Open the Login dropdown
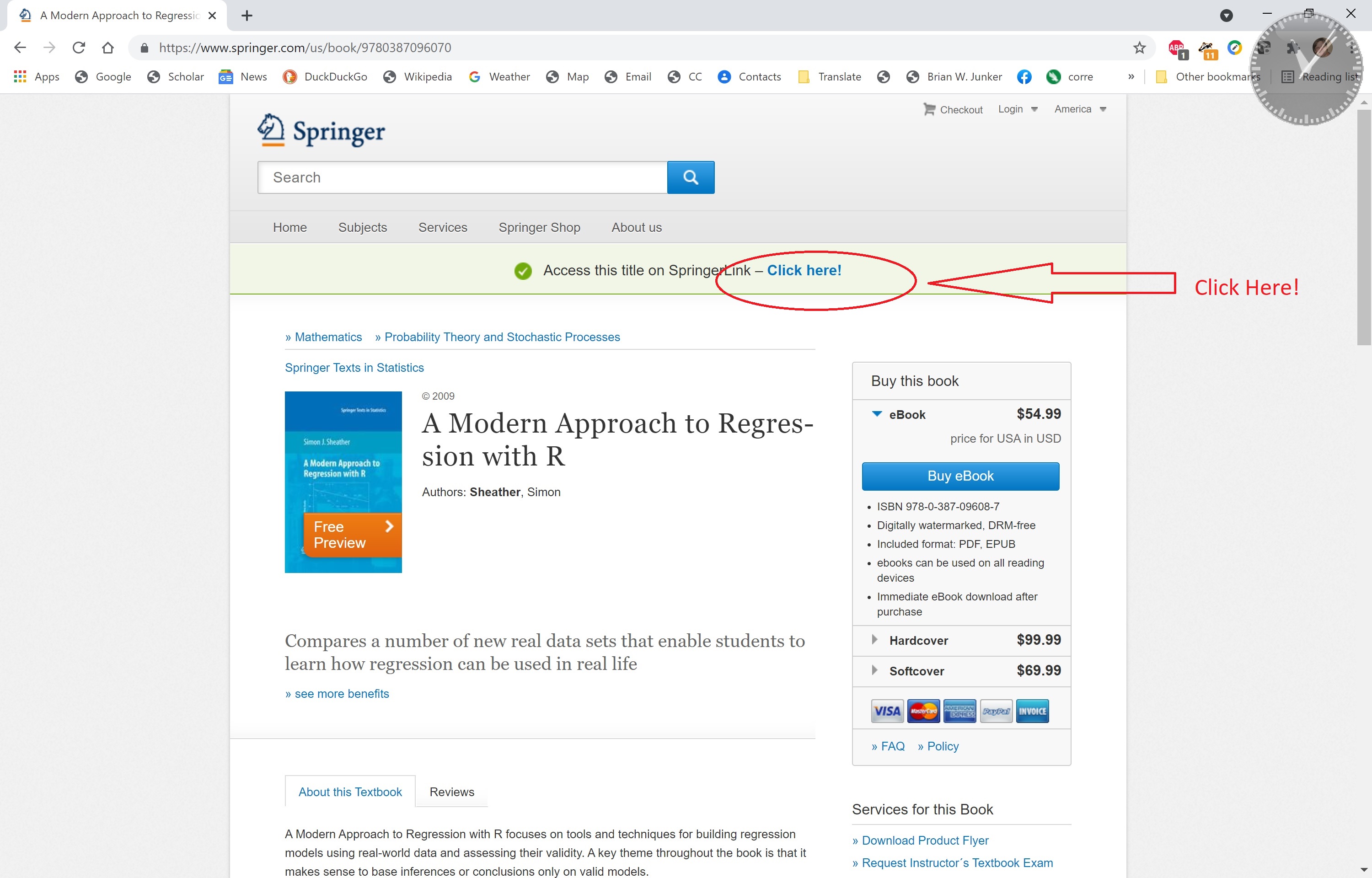 pyautogui.click(x=1018, y=109)
